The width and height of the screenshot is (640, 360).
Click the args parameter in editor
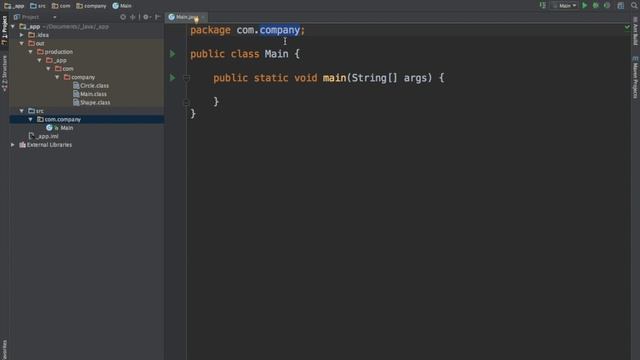coord(415,78)
